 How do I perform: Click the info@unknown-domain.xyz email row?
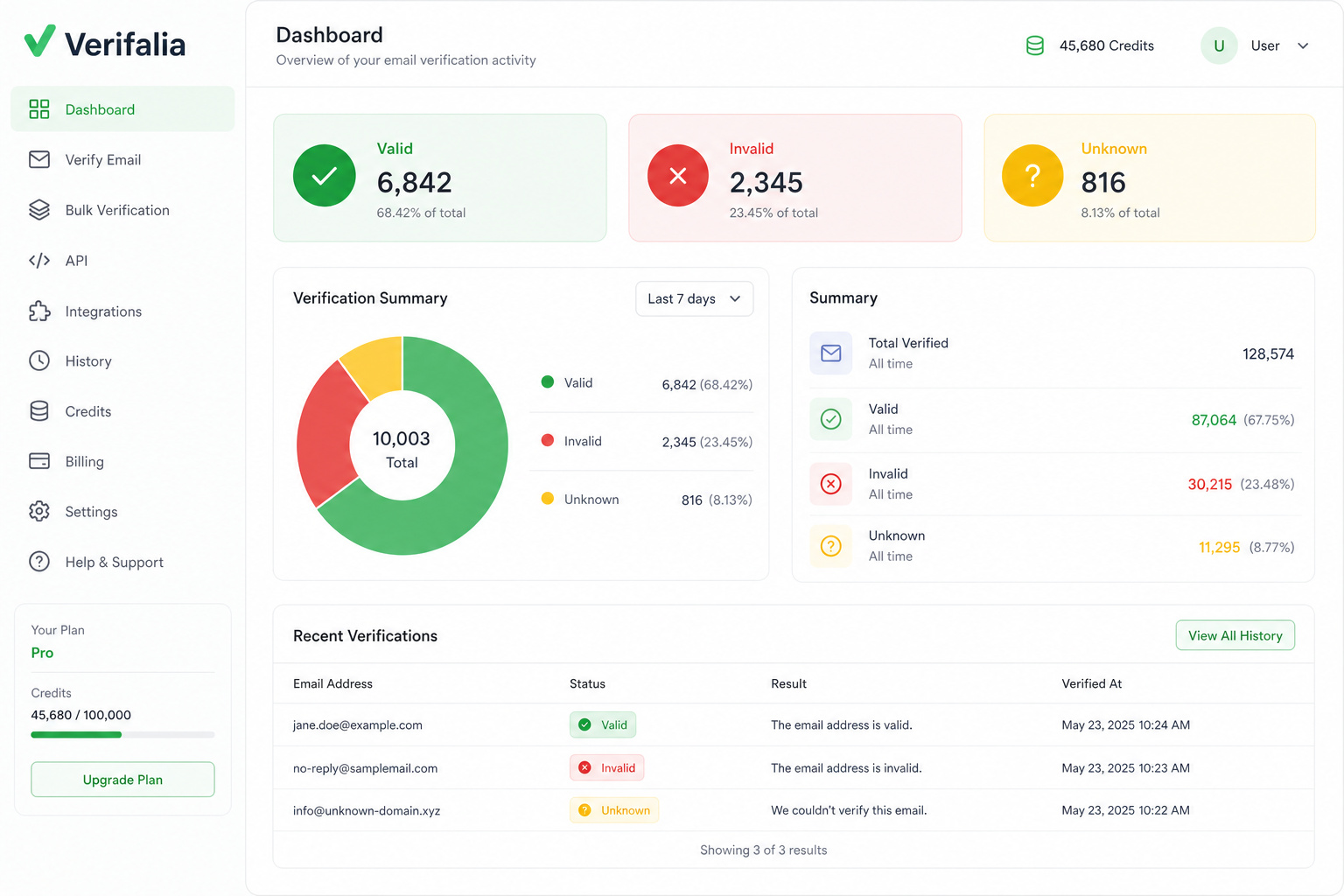[x=794, y=810]
